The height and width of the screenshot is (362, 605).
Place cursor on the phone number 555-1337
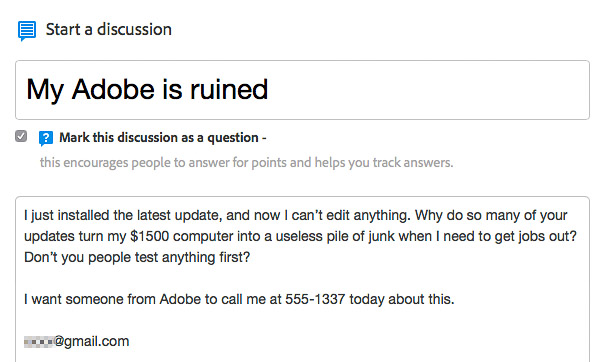click(315, 299)
